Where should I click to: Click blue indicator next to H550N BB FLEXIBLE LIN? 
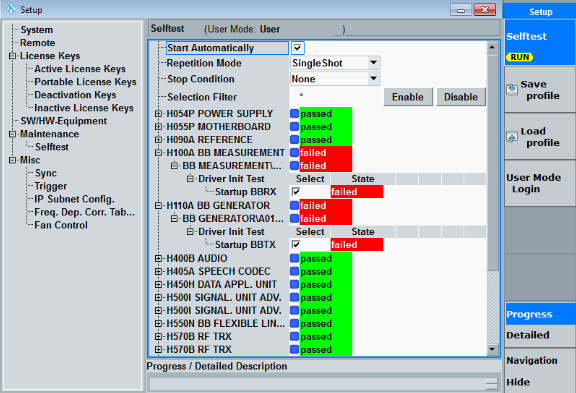tap(294, 324)
